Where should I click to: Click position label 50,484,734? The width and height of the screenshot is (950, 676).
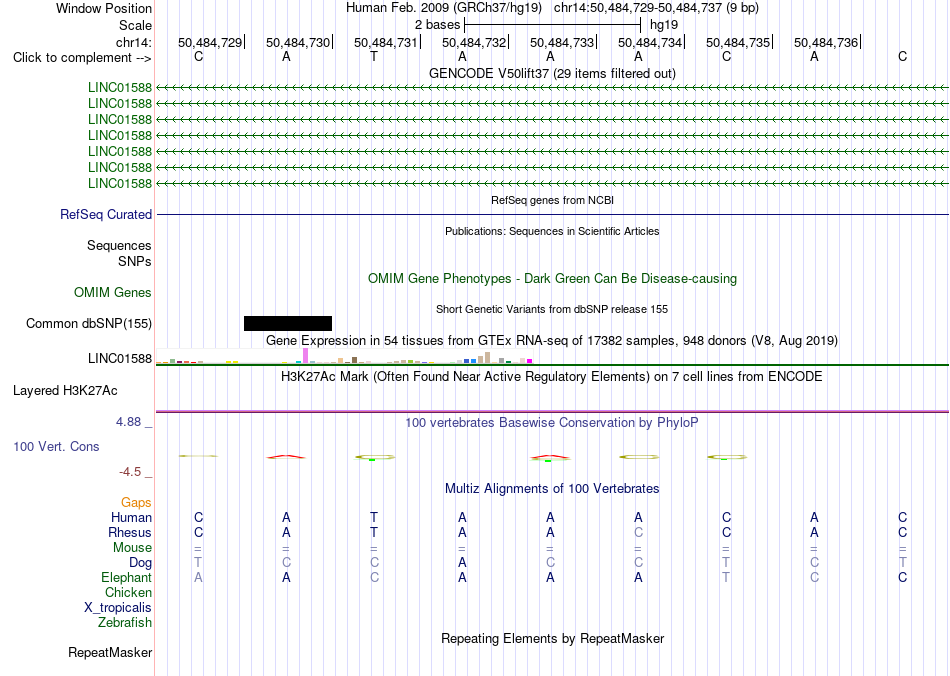[650, 42]
